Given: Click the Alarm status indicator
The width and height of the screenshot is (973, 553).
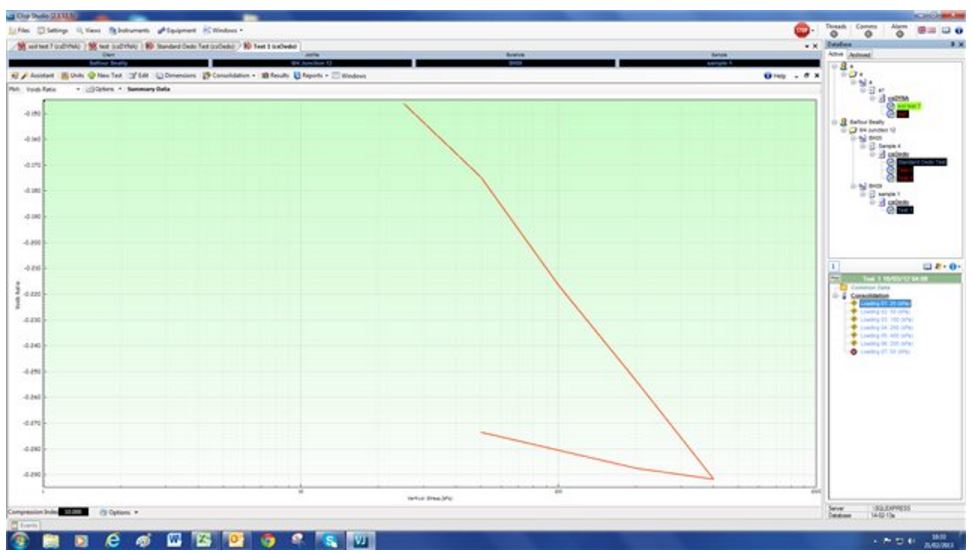Looking at the screenshot, I should click(x=899, y=34).
